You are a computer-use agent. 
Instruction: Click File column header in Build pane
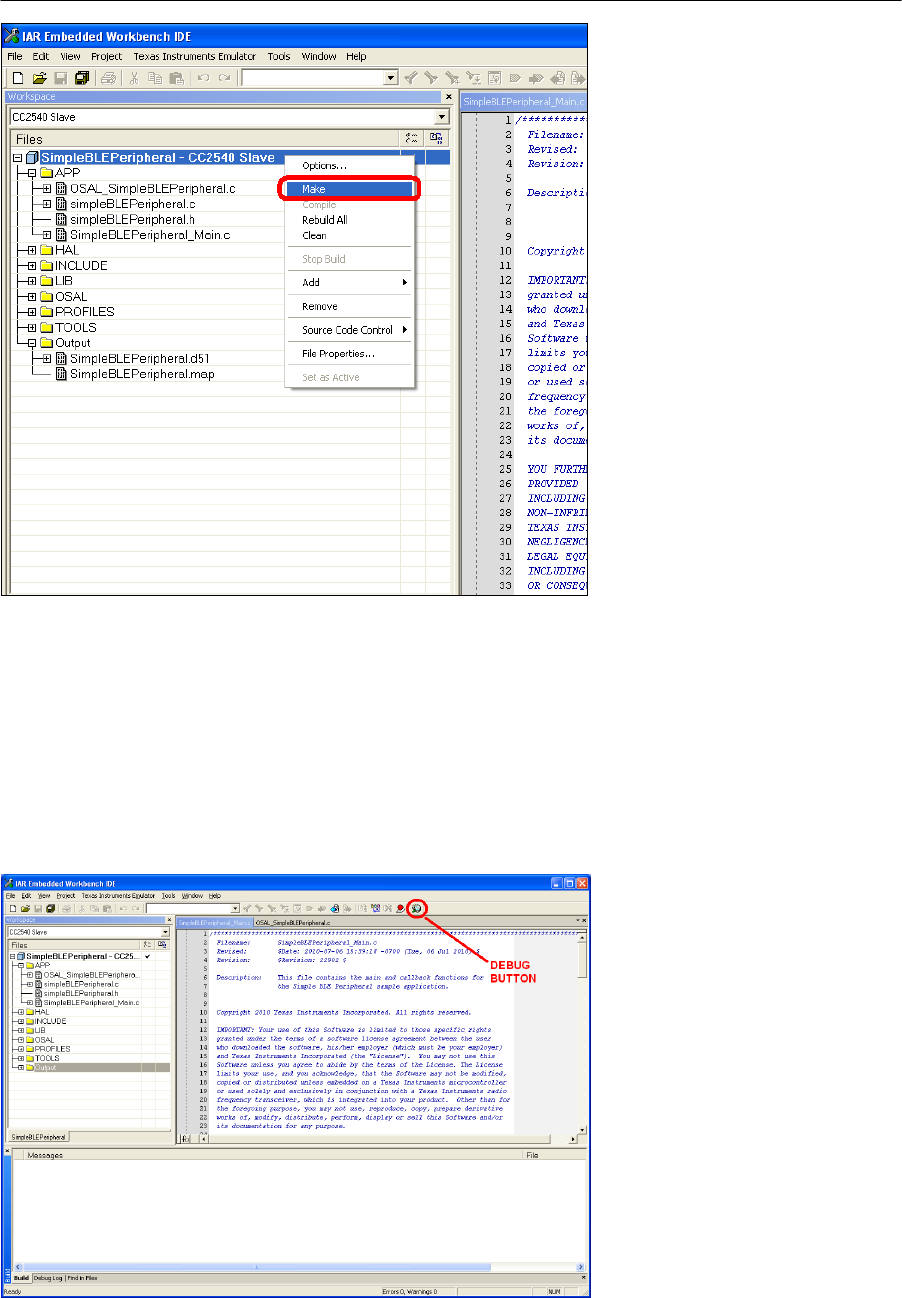tap(556, 1155)
